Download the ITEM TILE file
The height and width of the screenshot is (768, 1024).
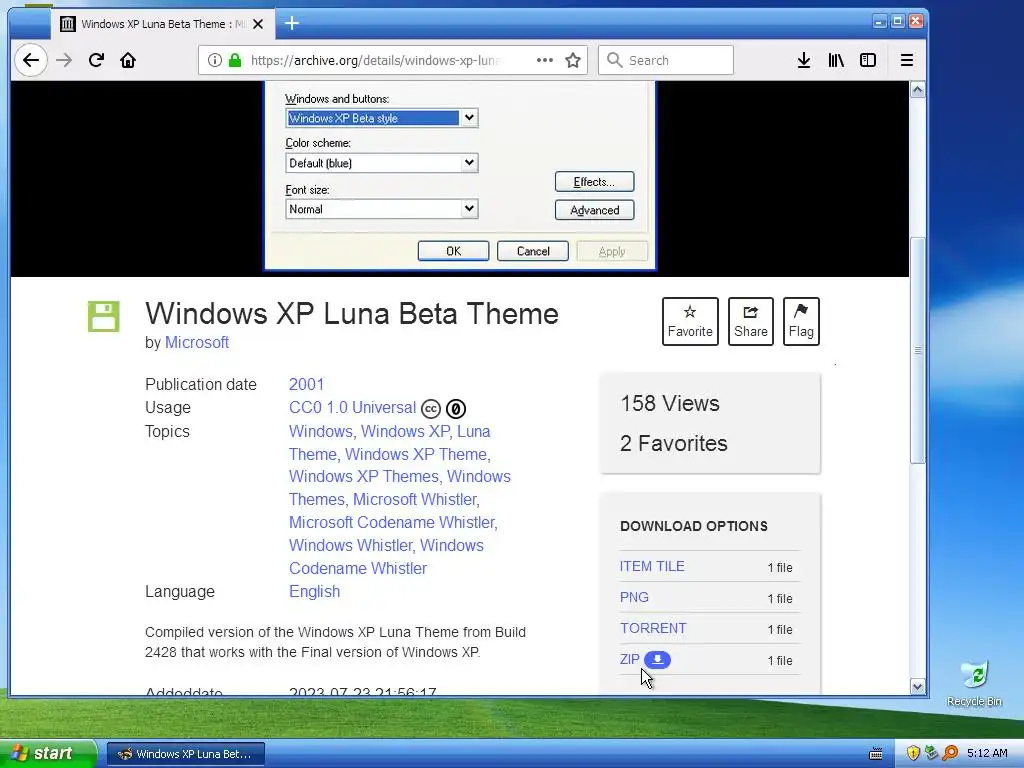[652, 566]
